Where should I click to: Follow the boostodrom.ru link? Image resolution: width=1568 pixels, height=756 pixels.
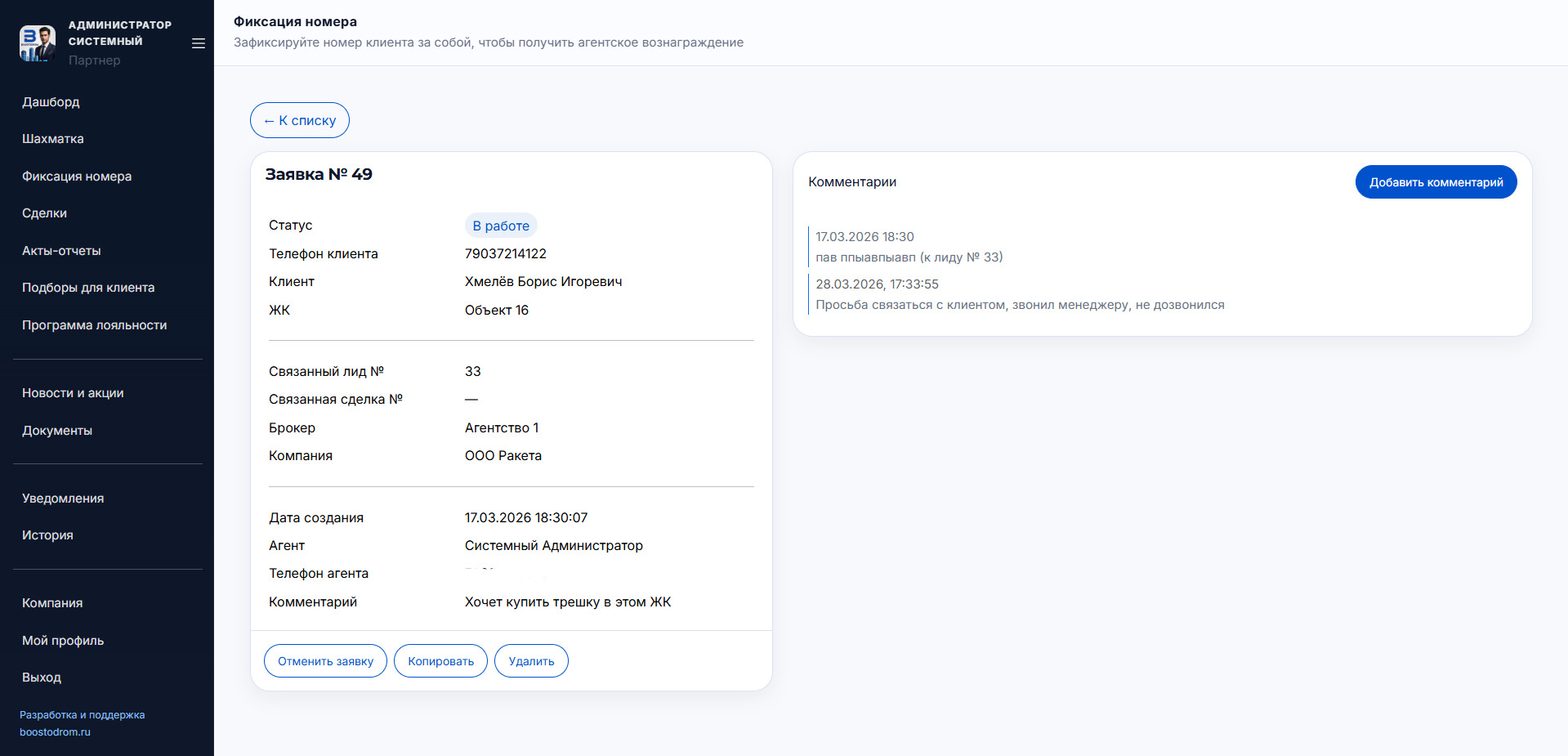(x=55, y=732)
